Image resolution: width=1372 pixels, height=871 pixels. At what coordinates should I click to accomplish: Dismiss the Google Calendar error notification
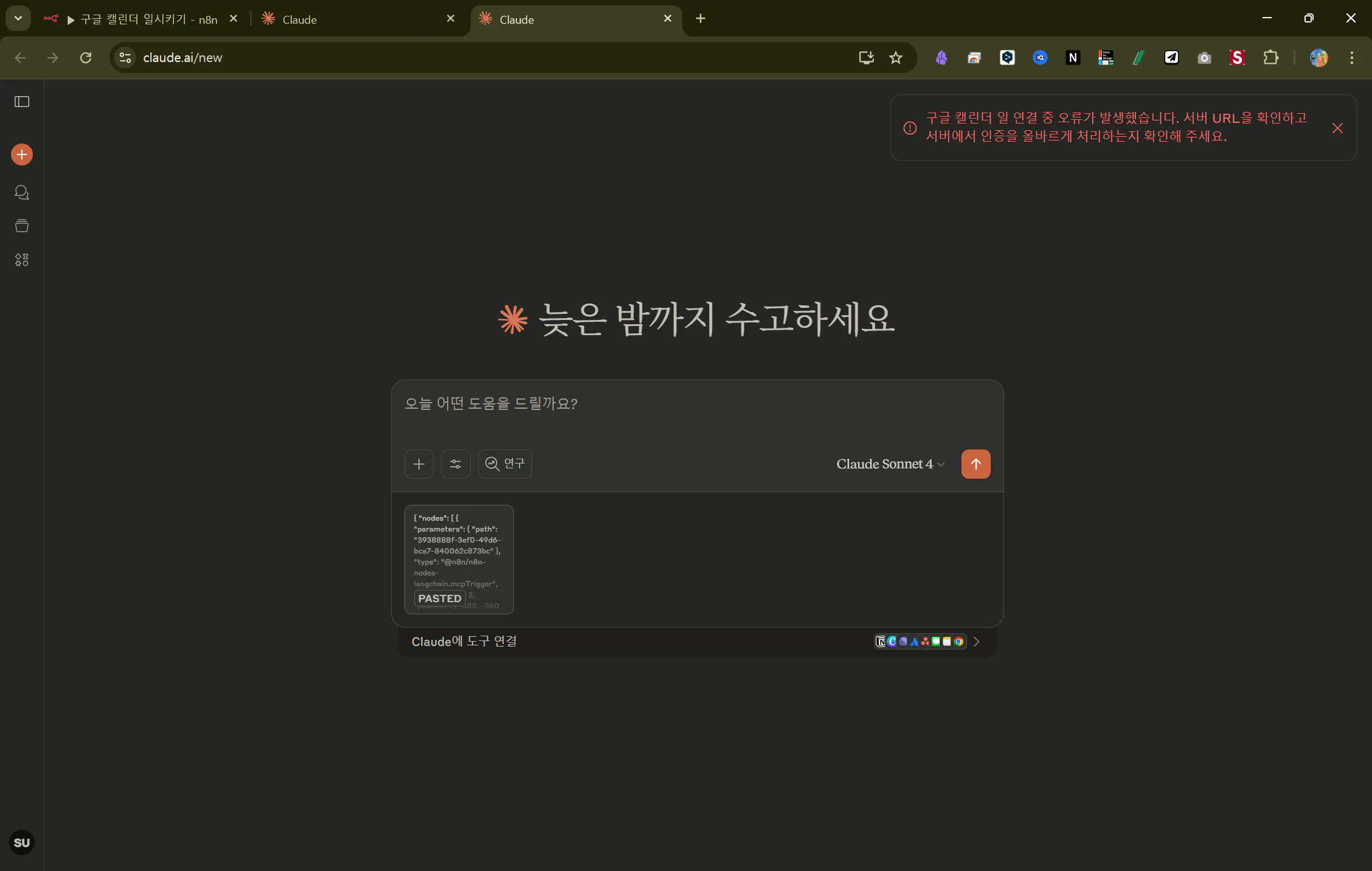click(1337, 128)
